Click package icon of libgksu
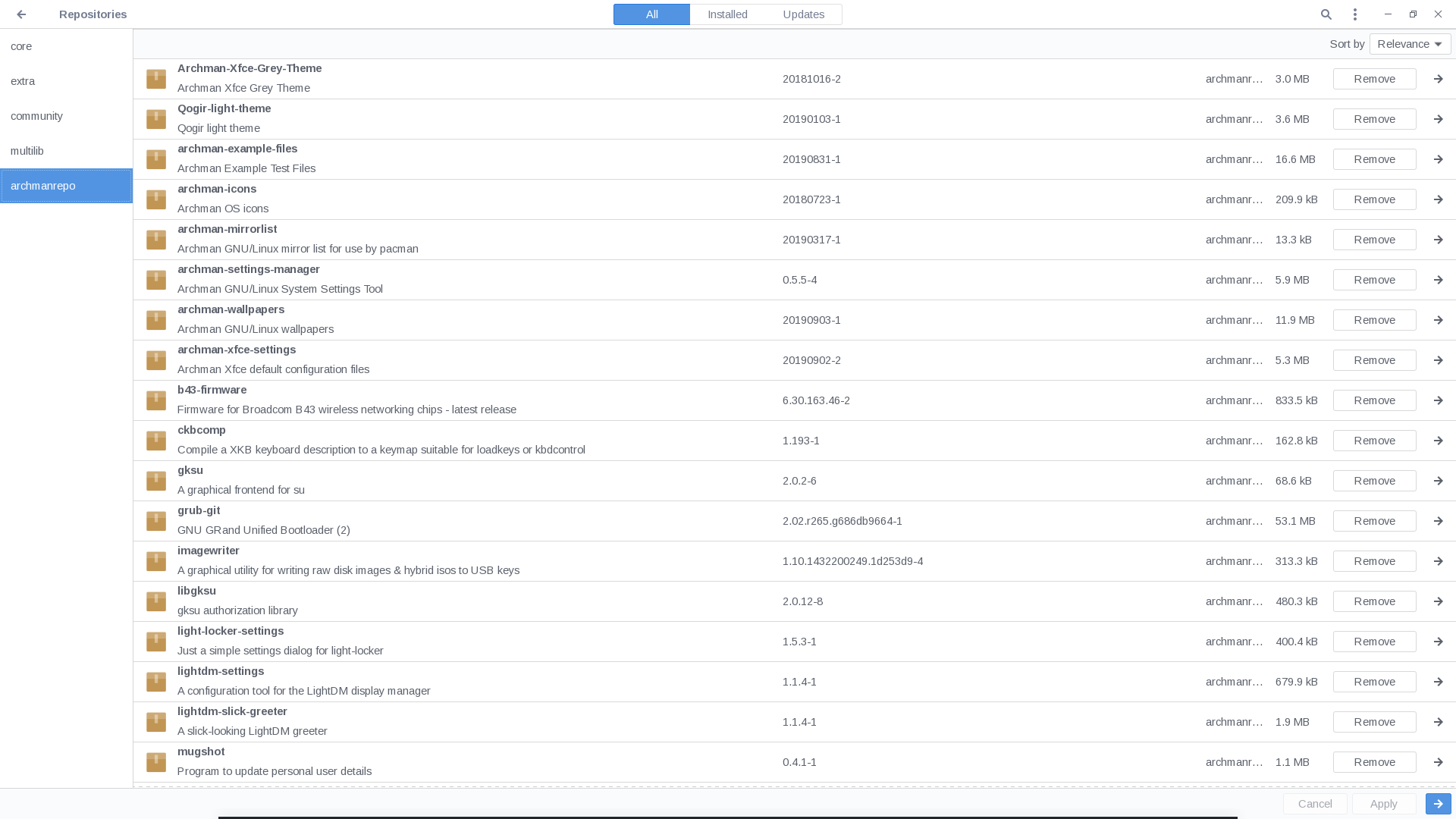The image size is (1456, 819). pos(156,601)
